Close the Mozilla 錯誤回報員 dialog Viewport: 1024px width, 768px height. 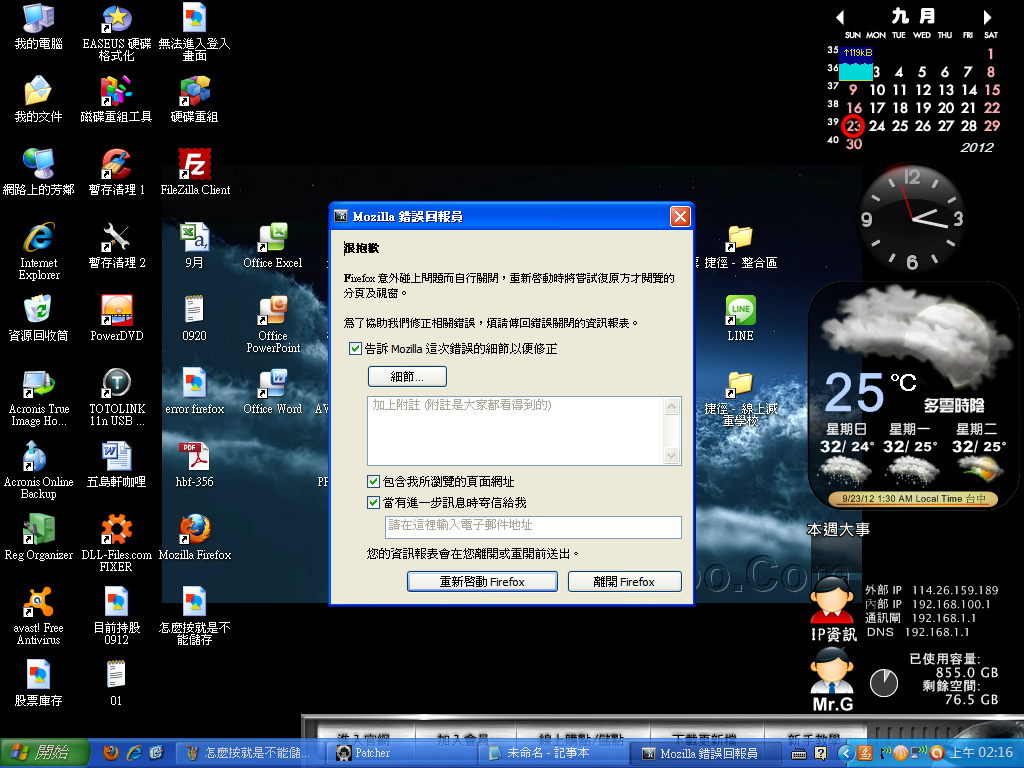[680, 216]
